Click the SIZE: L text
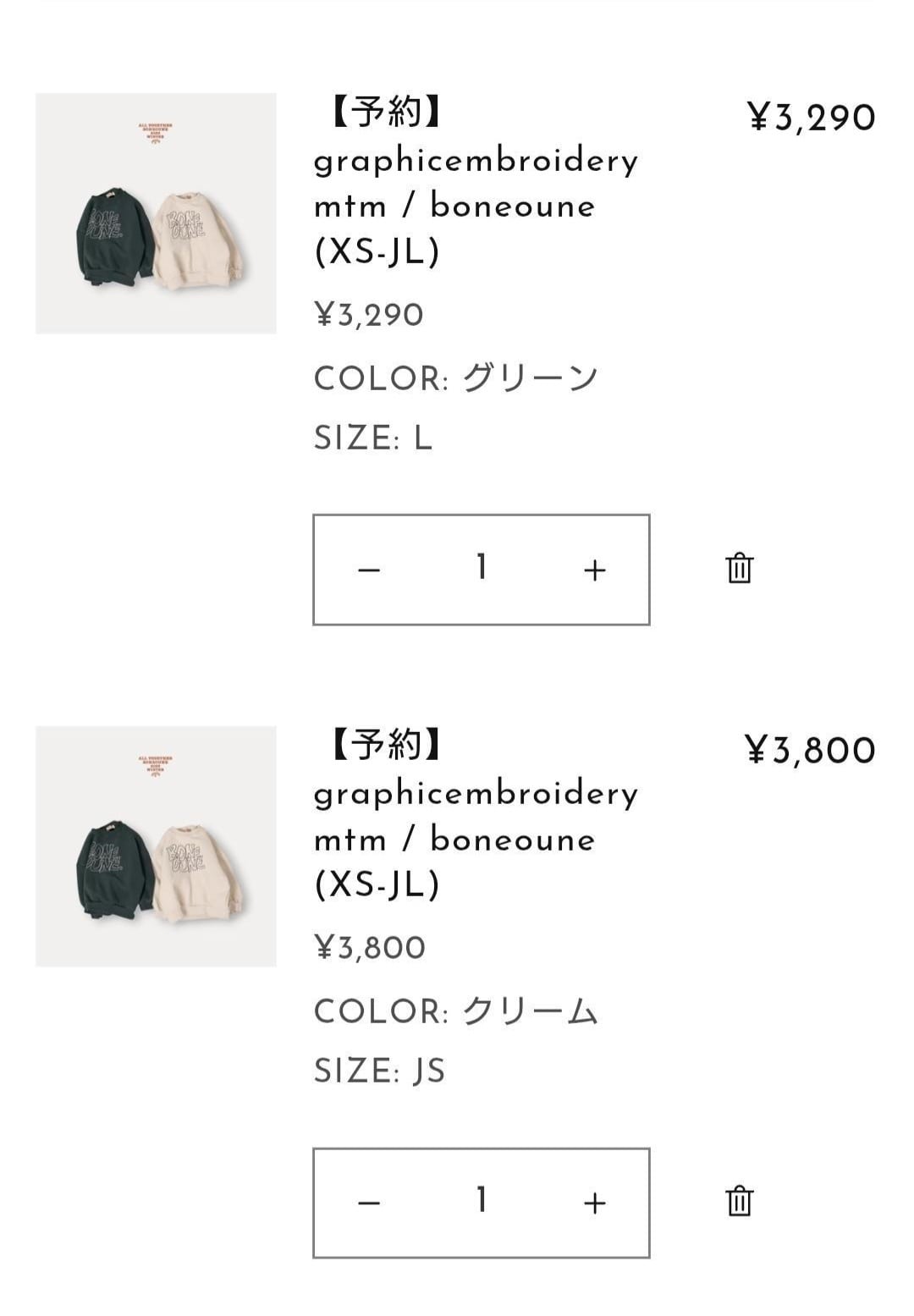Viewport: 914px width, 1316px height. [x=373, y=438]
